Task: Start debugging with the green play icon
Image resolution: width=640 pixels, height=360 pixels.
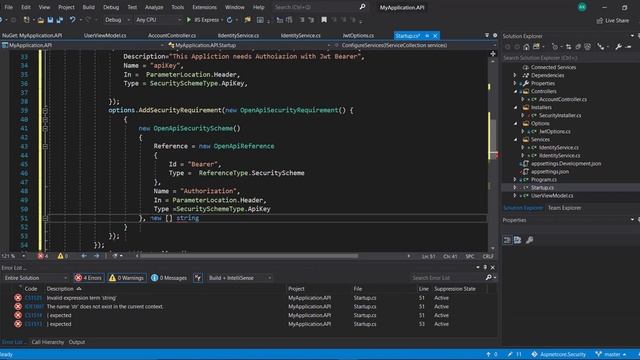Action: [189, 20]
